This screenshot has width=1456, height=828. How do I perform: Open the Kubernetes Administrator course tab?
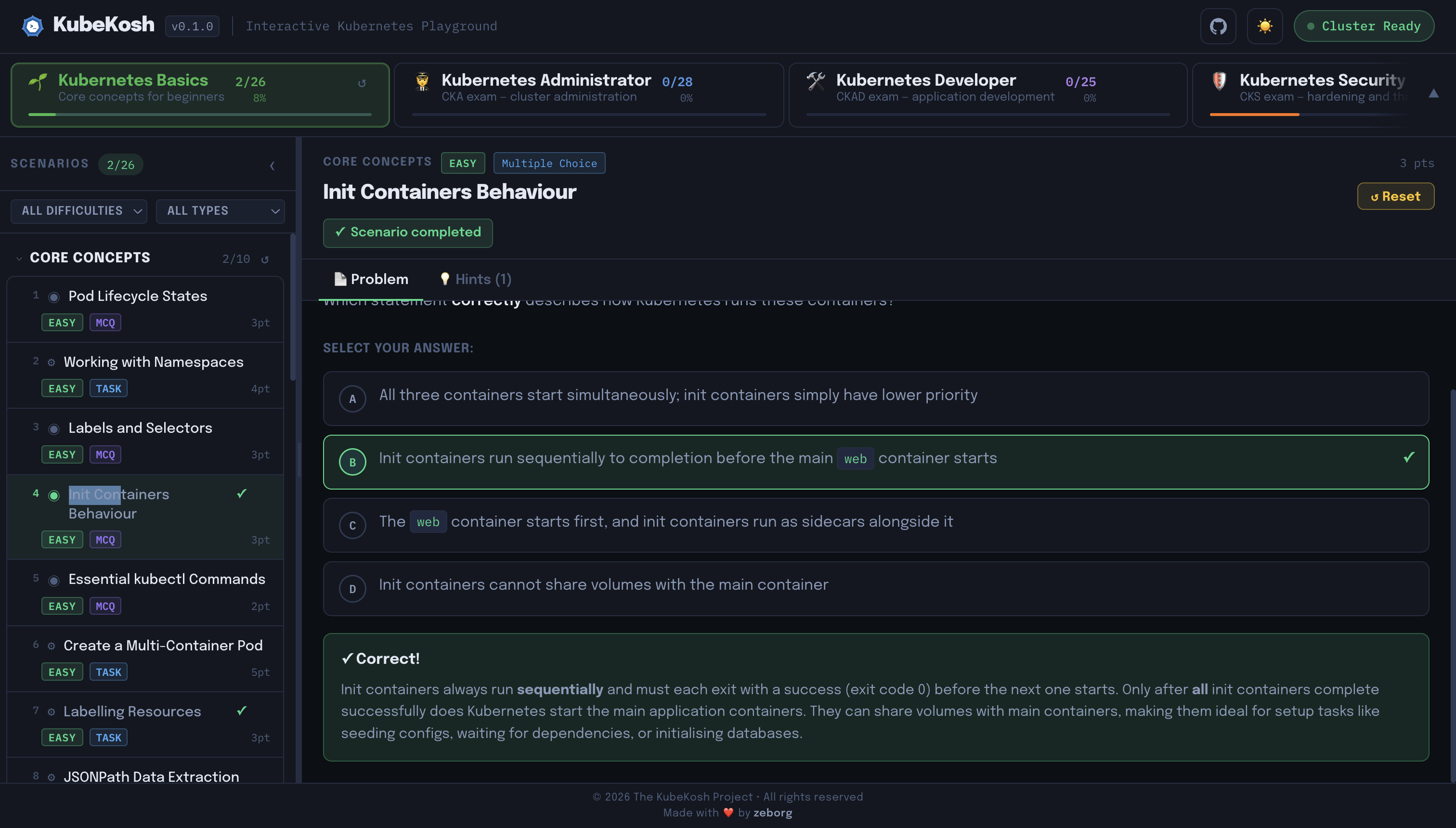click(x=589, y=95)
